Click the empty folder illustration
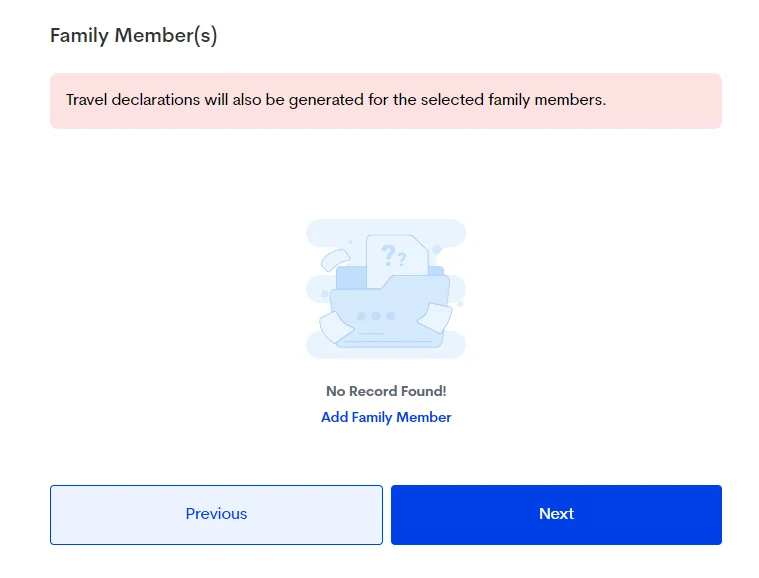The image size is (759, 578). 386,300
